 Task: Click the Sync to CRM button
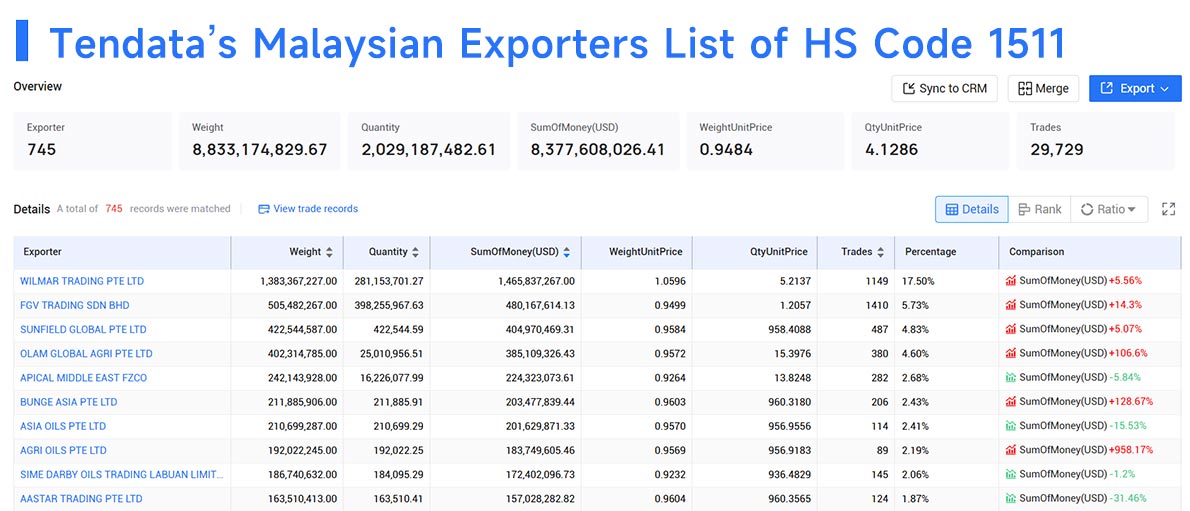click(x=944, y=88)
